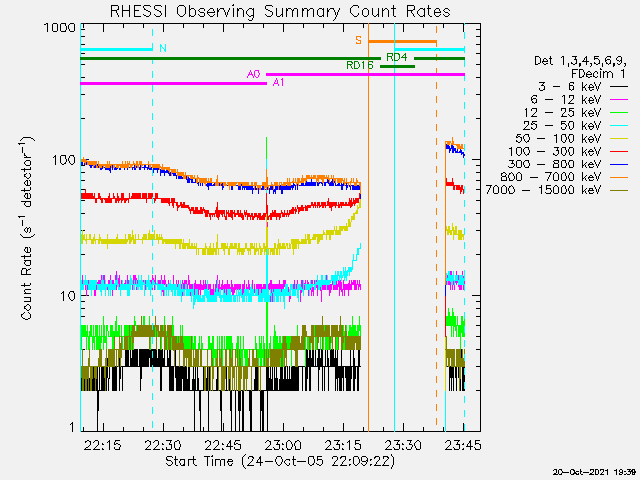Click the '20-Oct-2021 19:39' timestamp

tap(595, 472)
